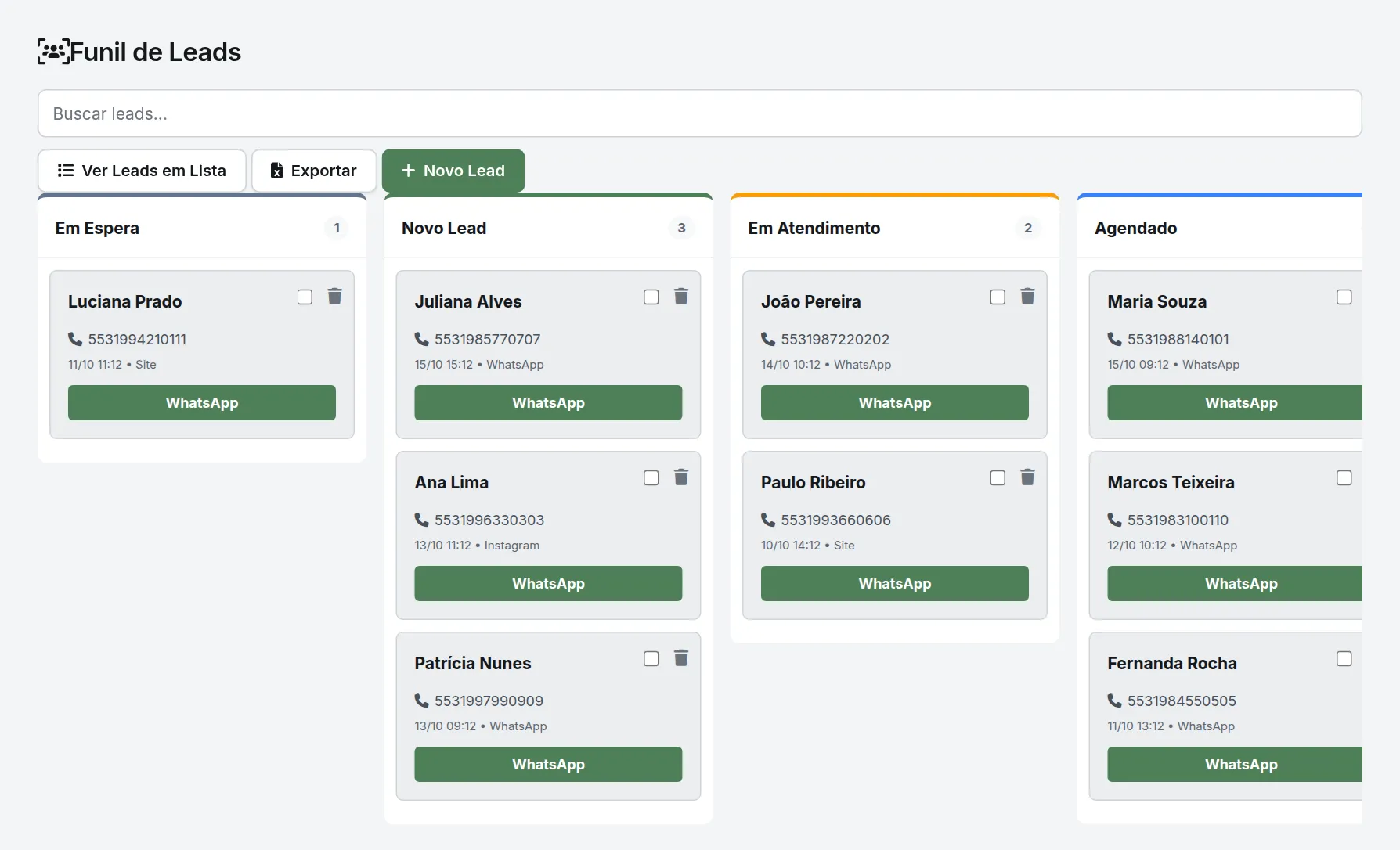Click trash icon on João Pereira card
The image size is (1400, 850).
tap(1027, 297)
